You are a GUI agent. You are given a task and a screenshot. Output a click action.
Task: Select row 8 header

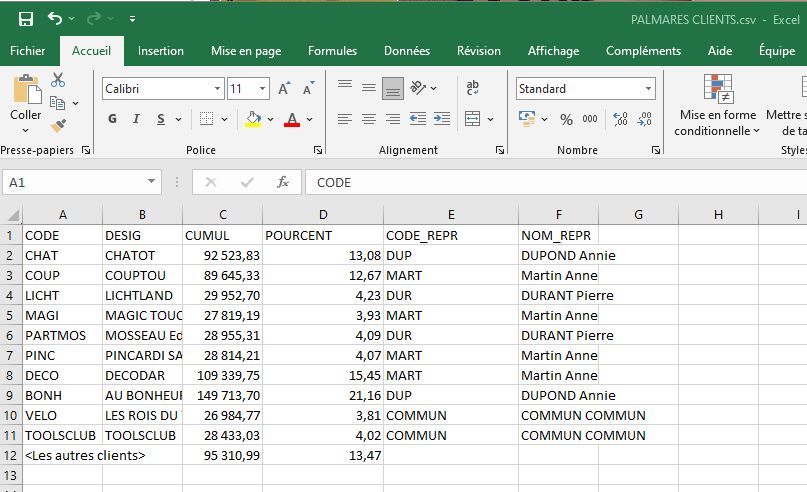[10, 376]
